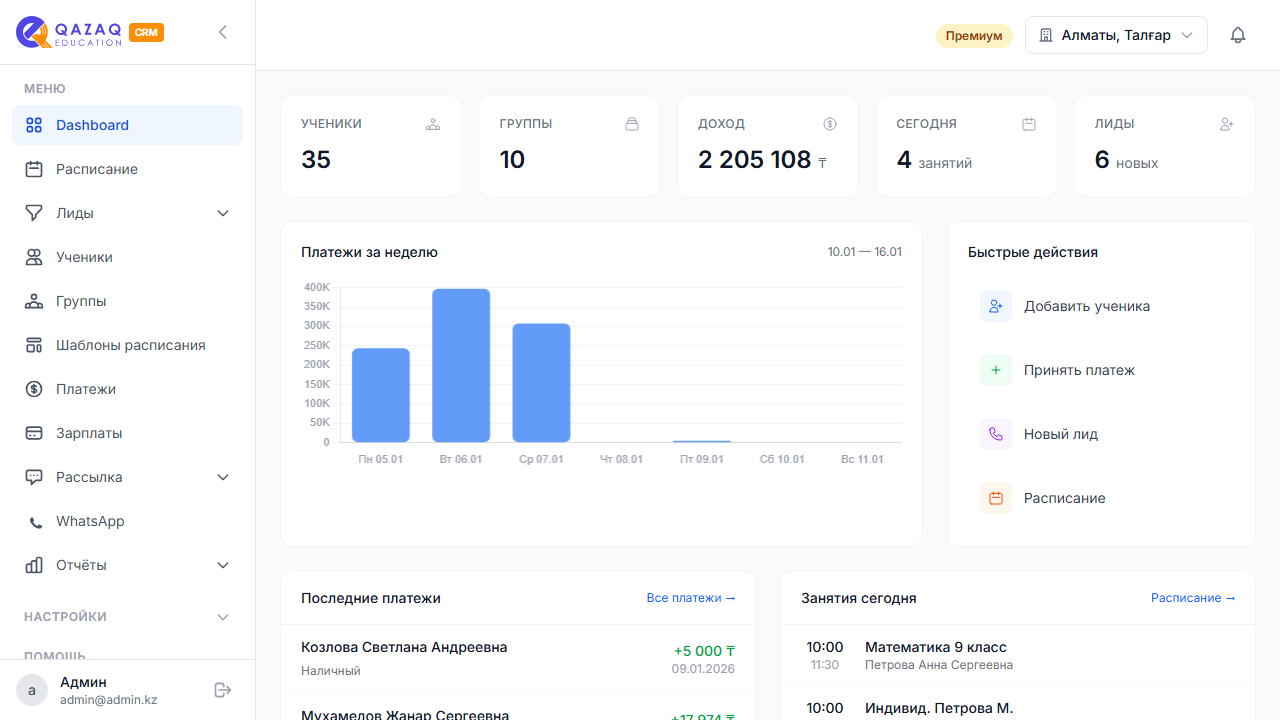
Task: Click Принять платеж quick action
Action: 1101,370
